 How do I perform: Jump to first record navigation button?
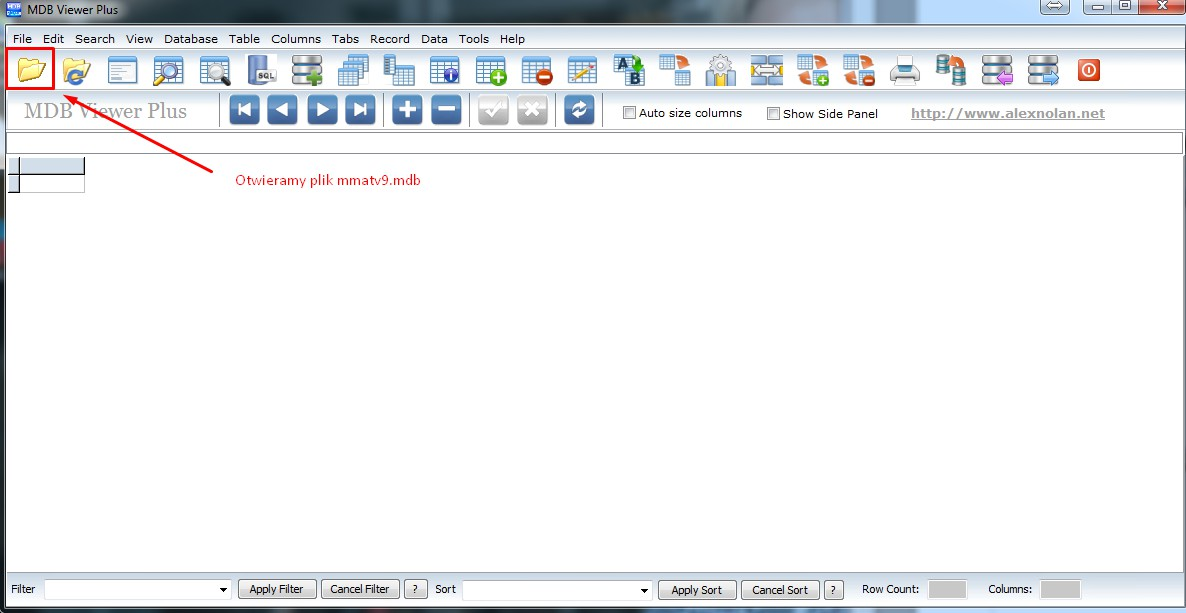(x=244, y=110)
